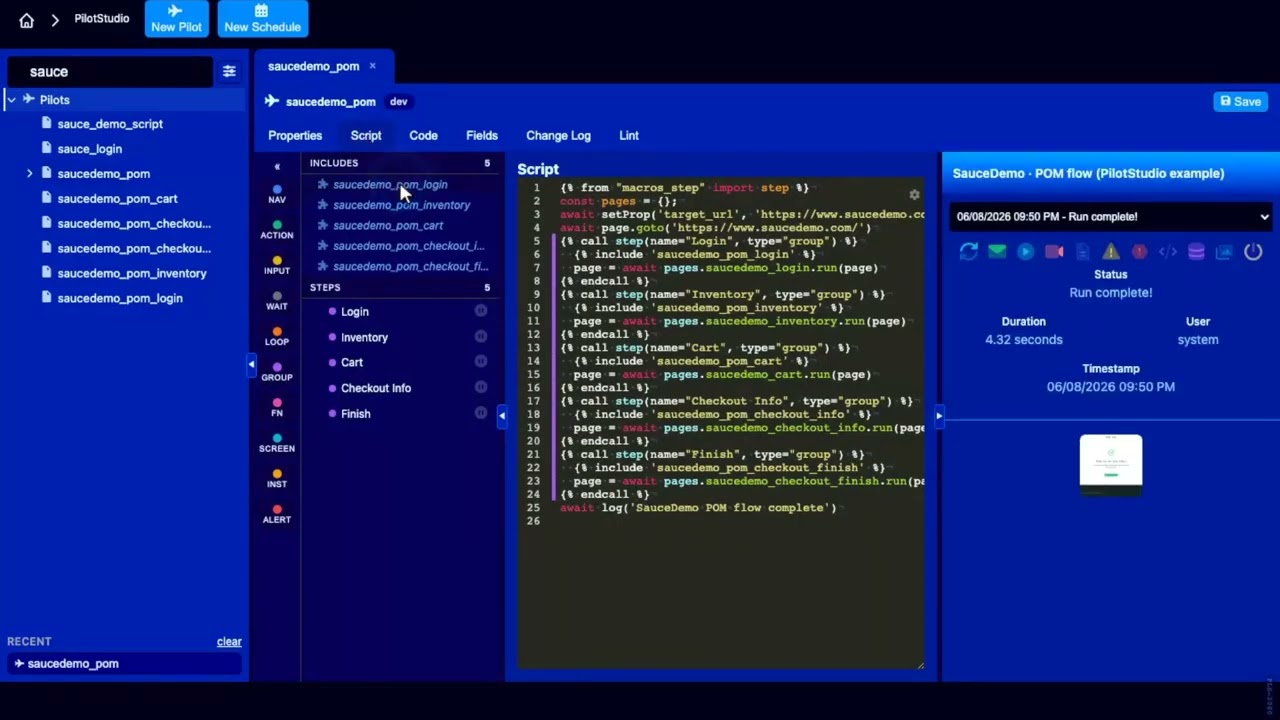This screenshot has width=1280, height=720.
Task: Select the INPUT step category
Action: point(277,265)
